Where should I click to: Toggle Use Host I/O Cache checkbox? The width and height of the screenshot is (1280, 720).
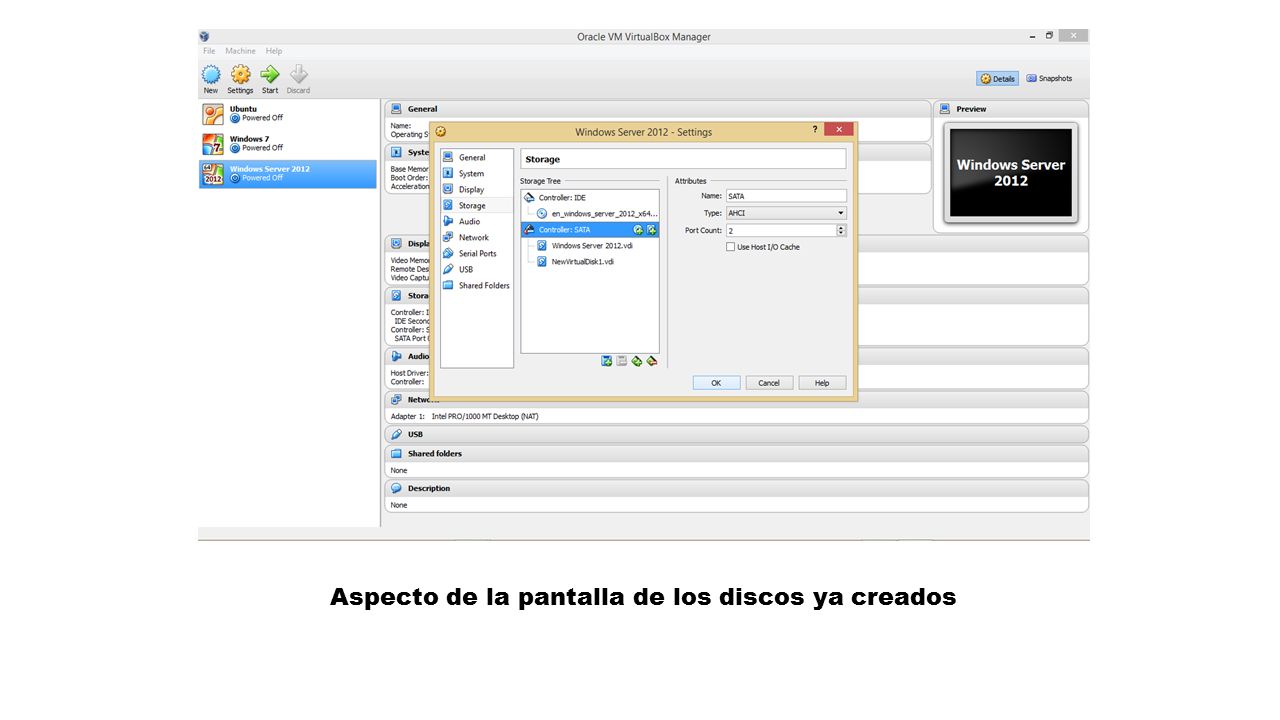coord(731,247)
